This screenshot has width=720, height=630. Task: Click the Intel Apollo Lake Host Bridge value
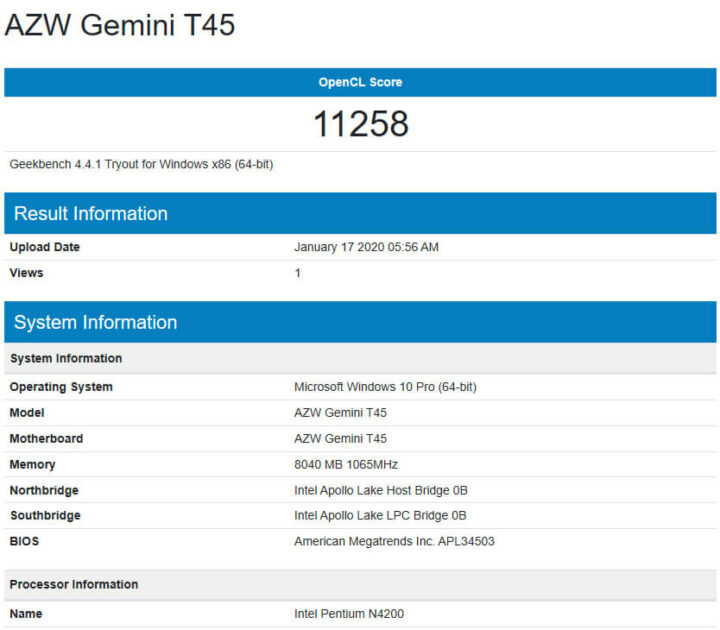click(381, 491)
